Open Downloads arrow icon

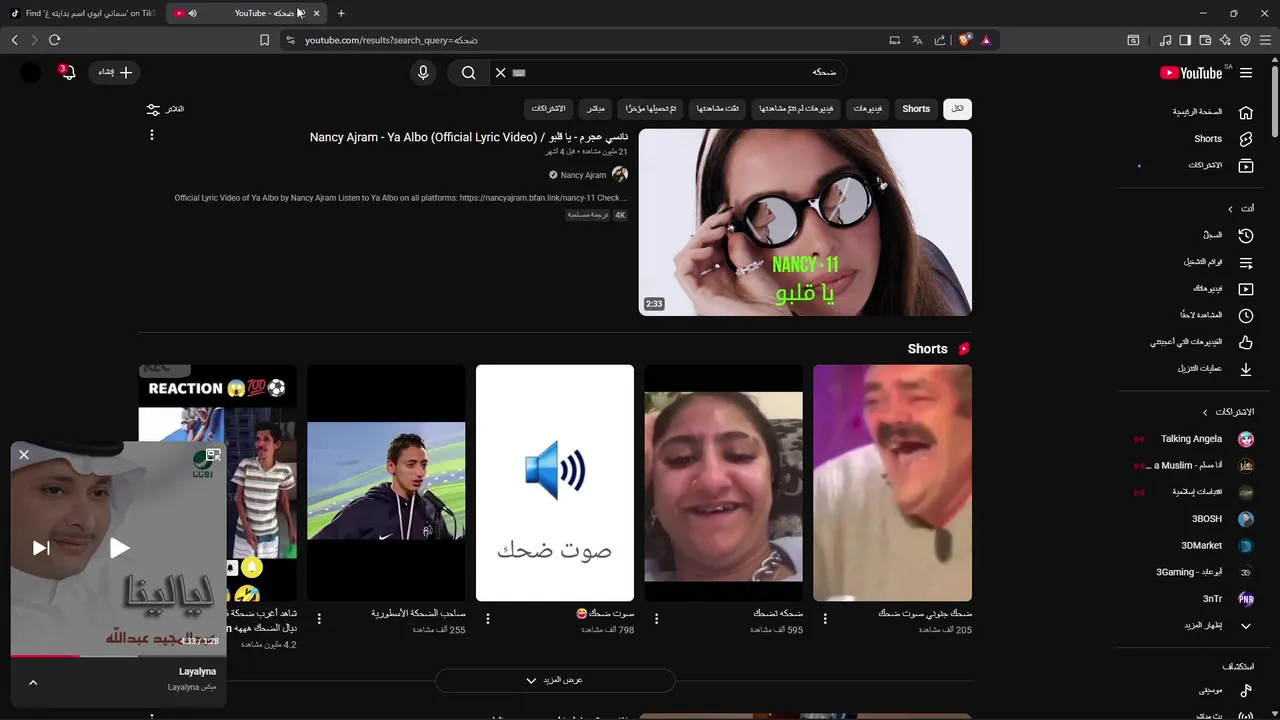[1246, 370]
